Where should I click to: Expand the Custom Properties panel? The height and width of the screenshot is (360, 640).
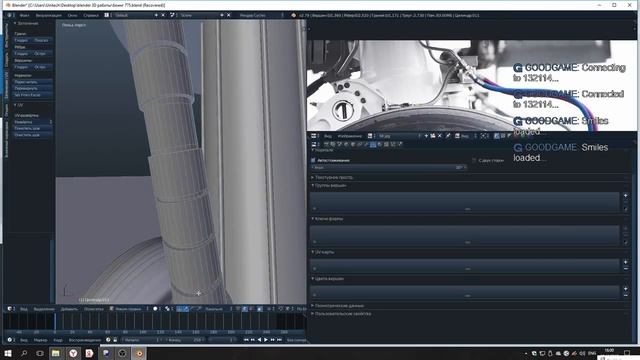341,314
